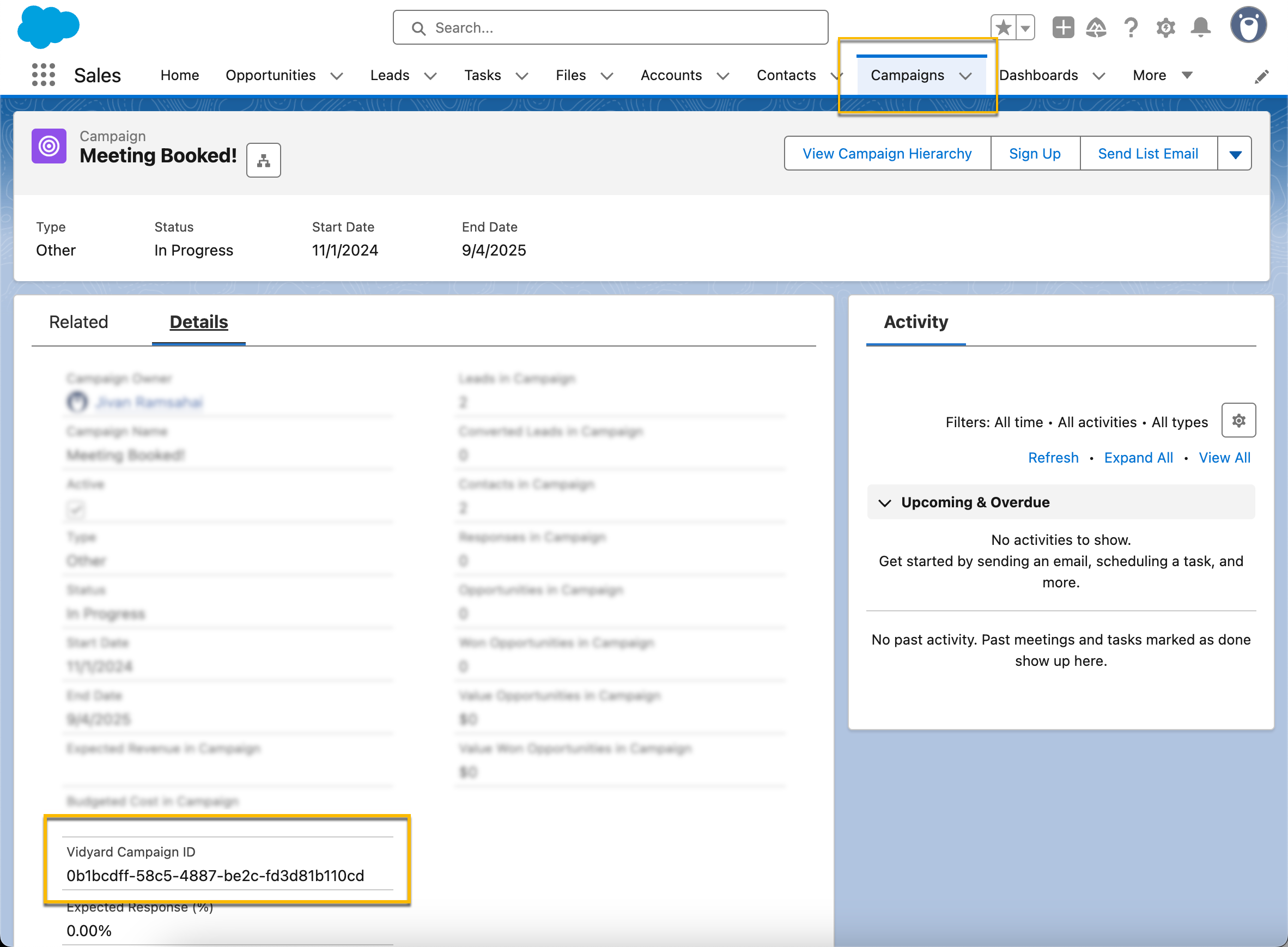Screen dimensions: 1288x947
Task: Open the Setup gear icon
Action: pyautogui.click(x=1165, y=27)
